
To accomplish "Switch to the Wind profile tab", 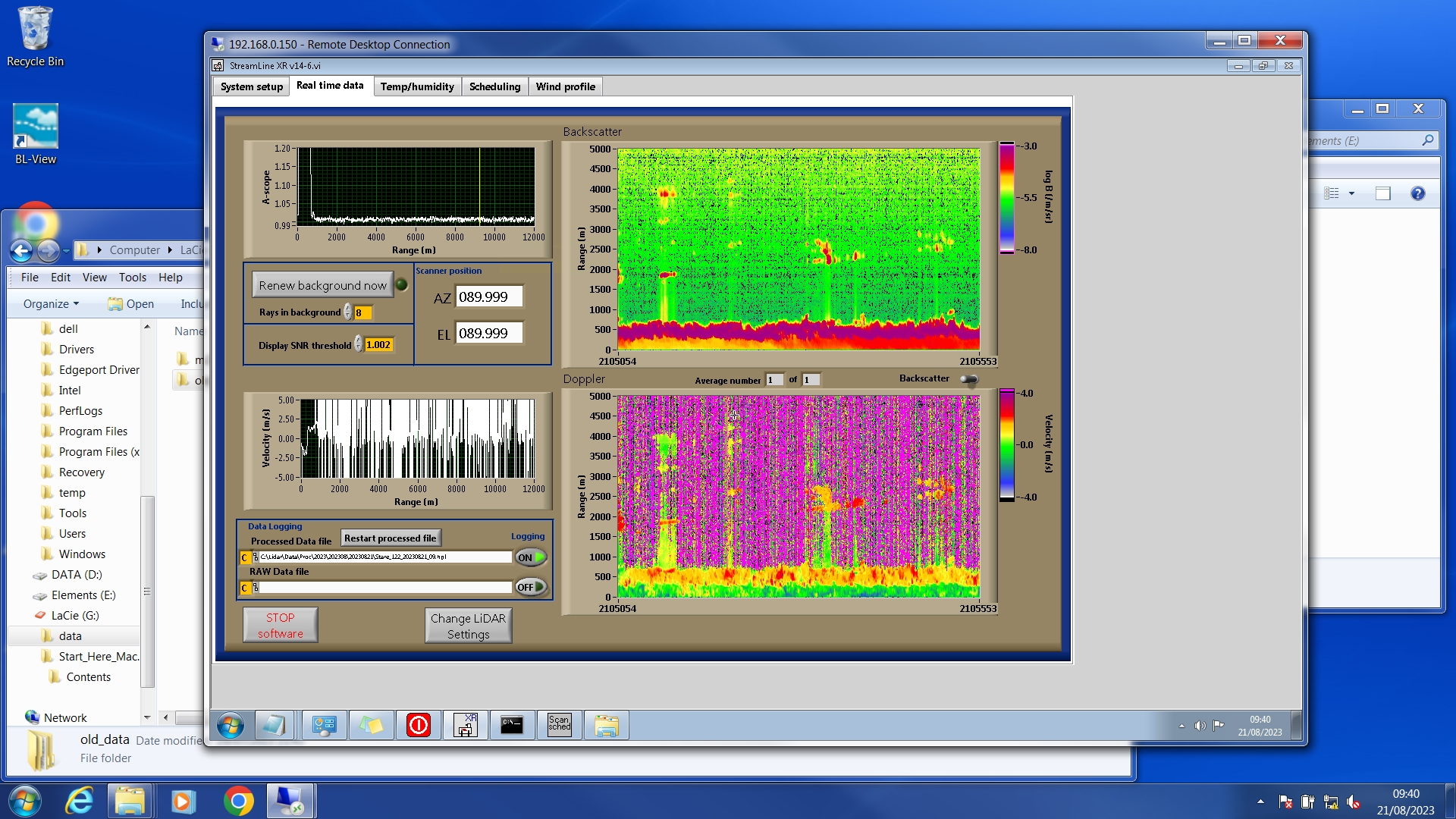I will pos(565,86).
